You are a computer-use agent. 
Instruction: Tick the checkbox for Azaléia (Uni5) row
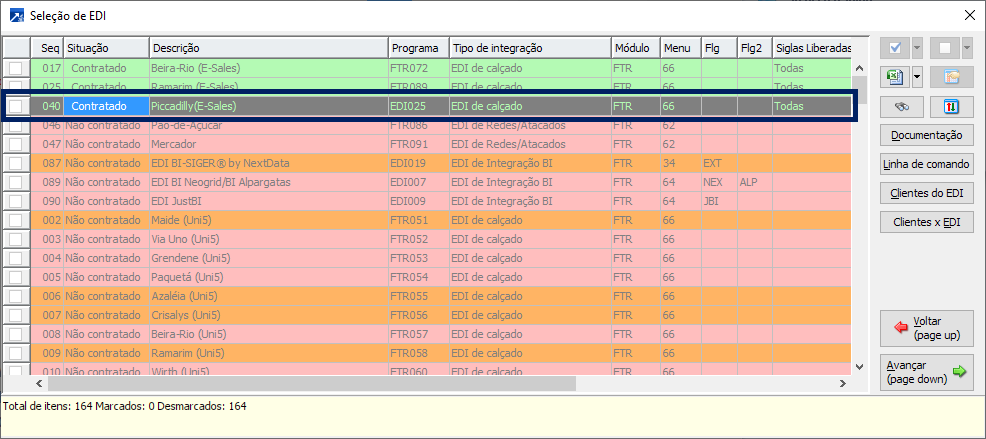16,296
